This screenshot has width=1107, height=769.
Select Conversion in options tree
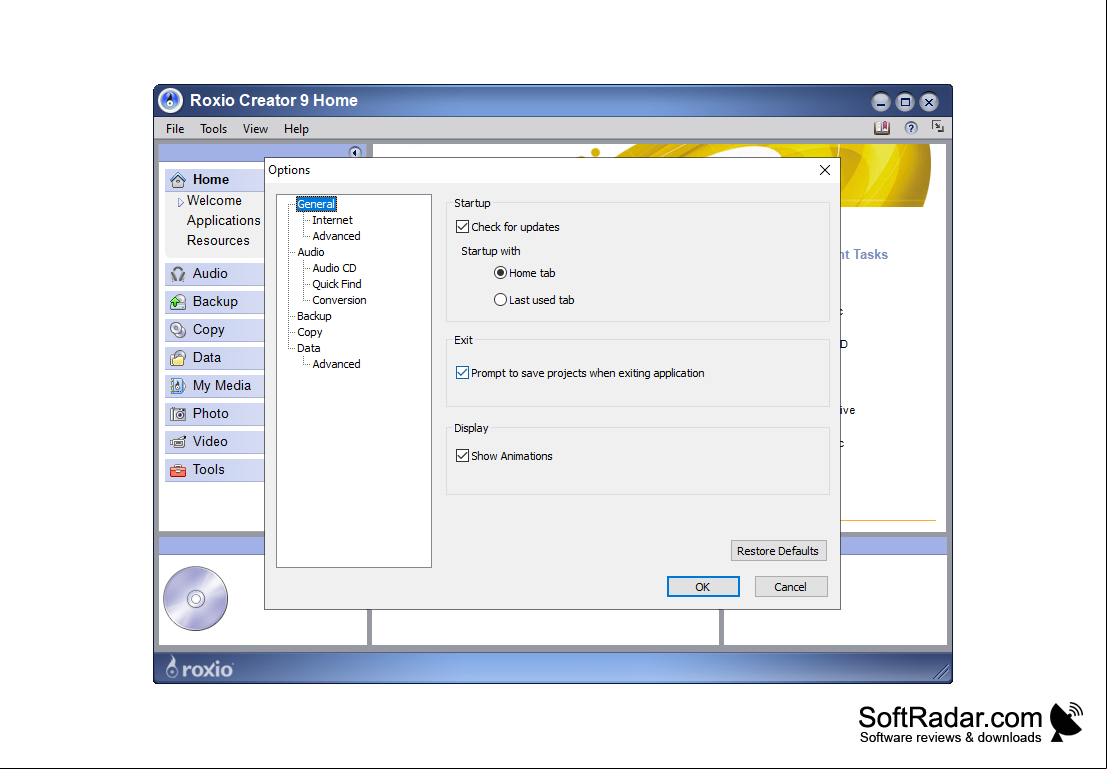pyautogui.click(x=340, y=300)
